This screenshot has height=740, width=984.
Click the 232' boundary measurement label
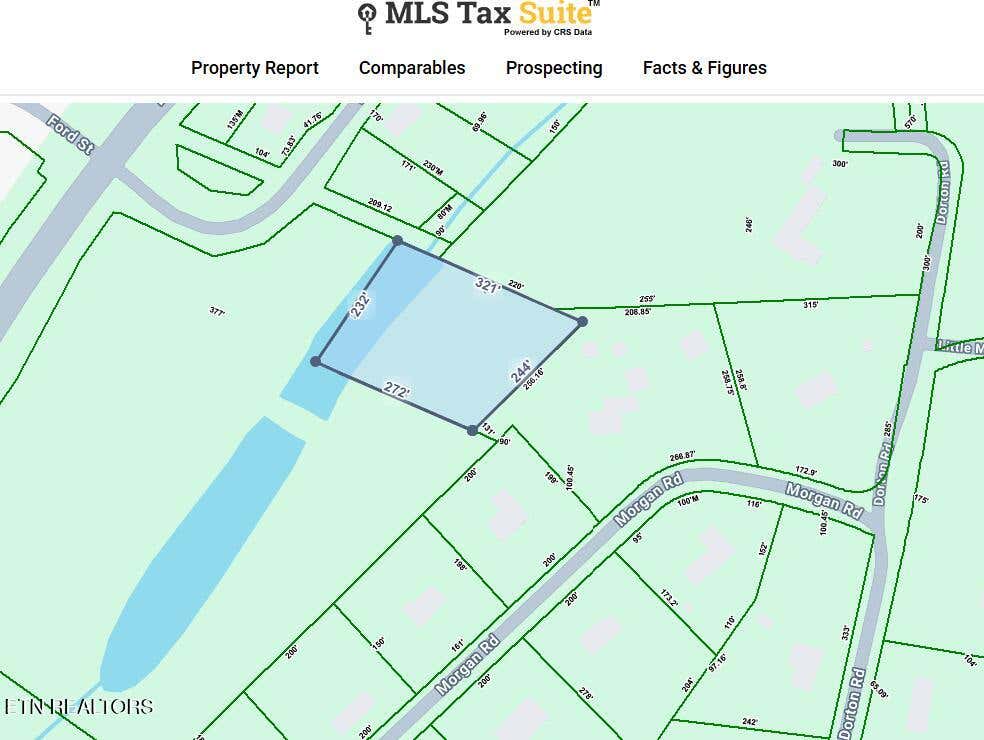[360, 305]
